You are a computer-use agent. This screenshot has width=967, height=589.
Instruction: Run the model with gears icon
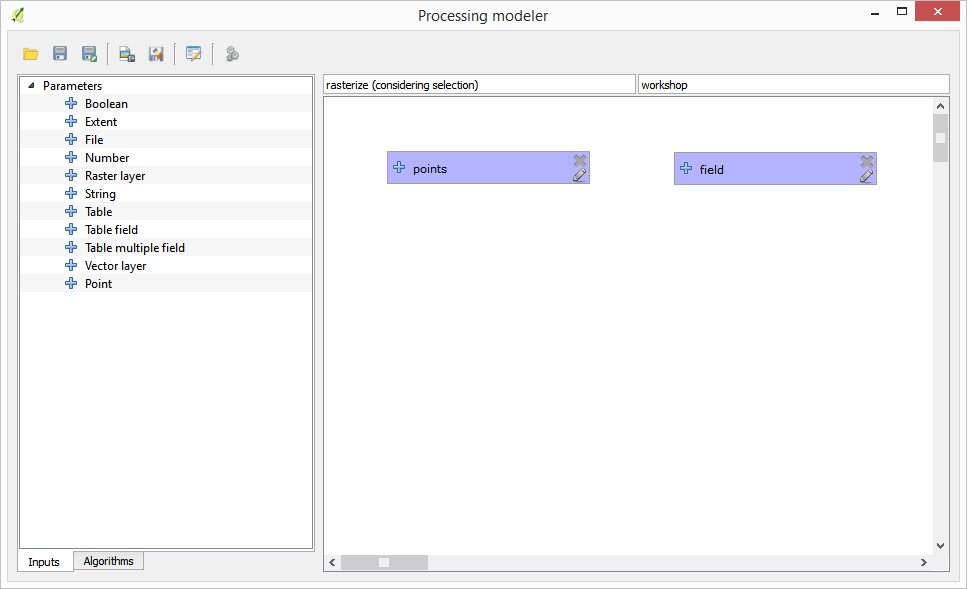coord(232,54)
